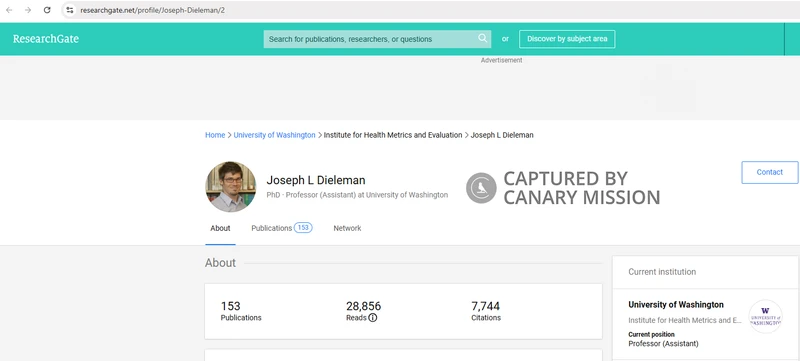Click the 153 Publications statistic
This screenshot has width=800, height=361.
pyautogui.click(x=241, y=311)
